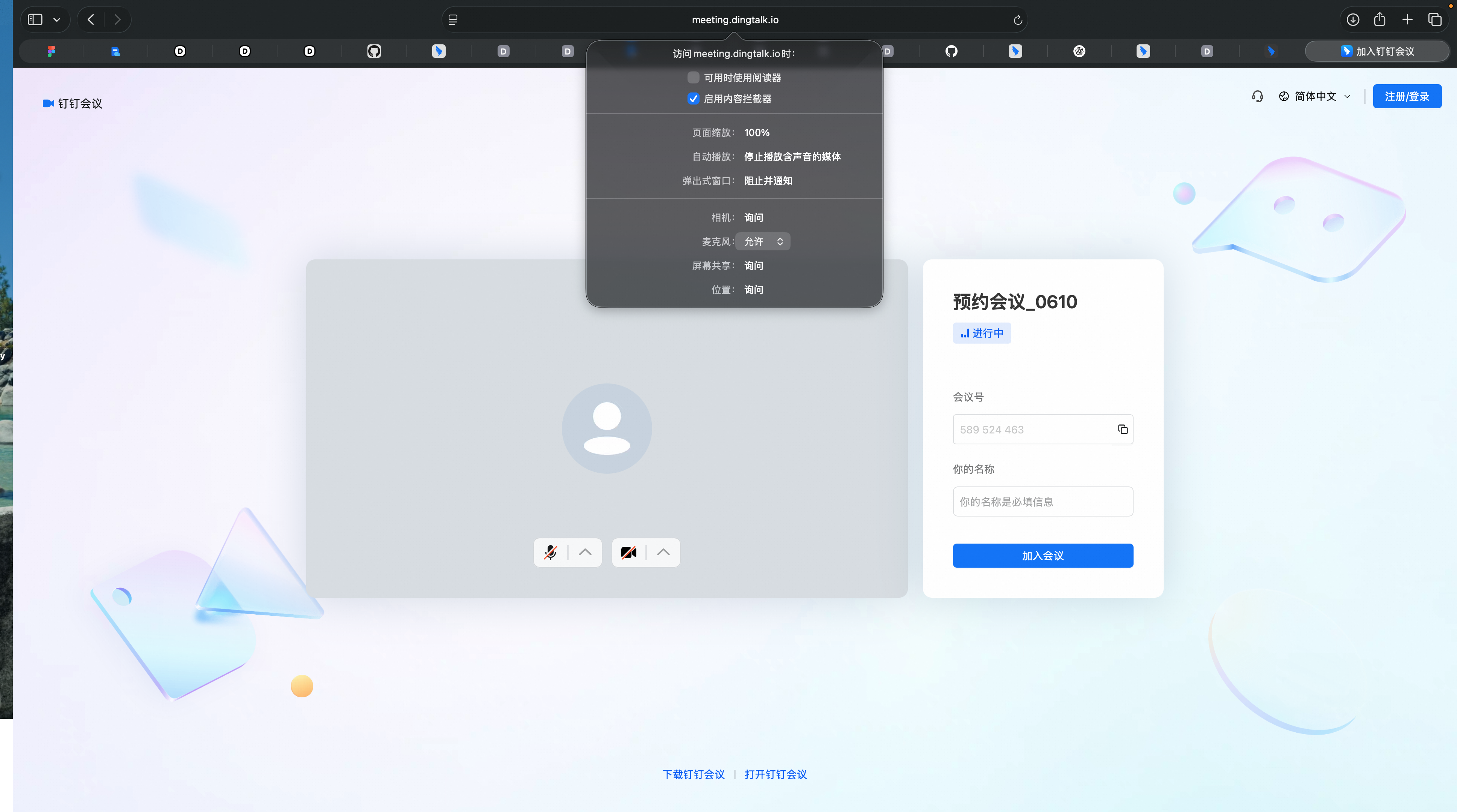Toggle the disabled camera button
This screenshot has width=1457, height=812.
pos(628,553)
